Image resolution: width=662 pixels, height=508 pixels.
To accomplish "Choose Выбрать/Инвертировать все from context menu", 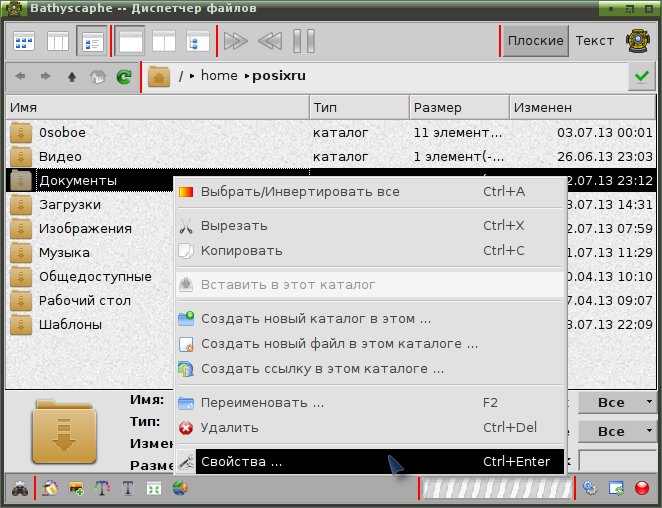I will [370, 192].
